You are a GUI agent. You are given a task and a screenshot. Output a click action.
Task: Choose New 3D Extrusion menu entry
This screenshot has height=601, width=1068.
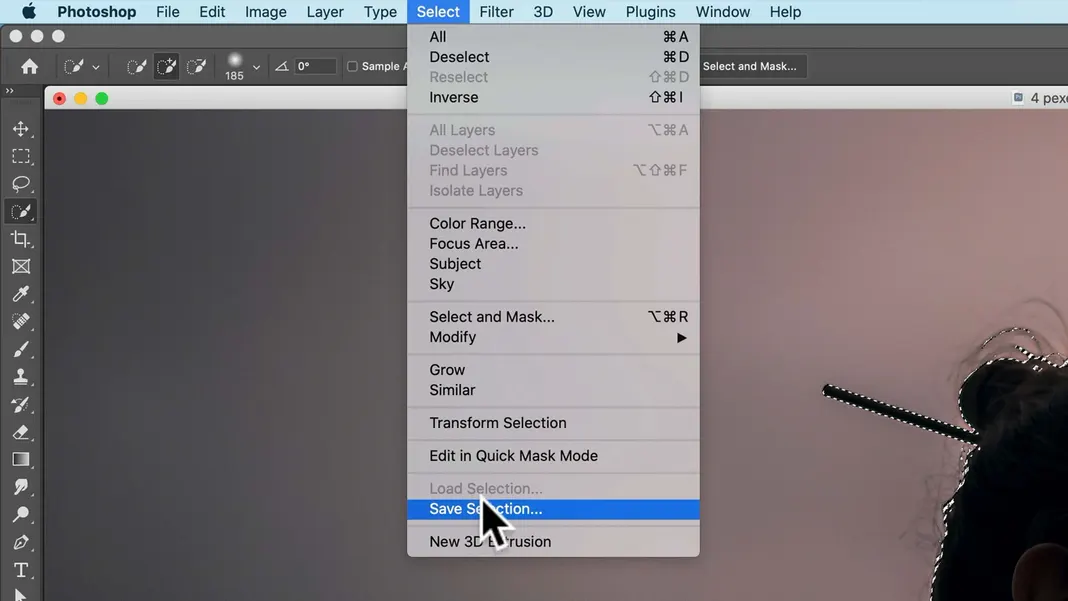(x=553, y=542)
